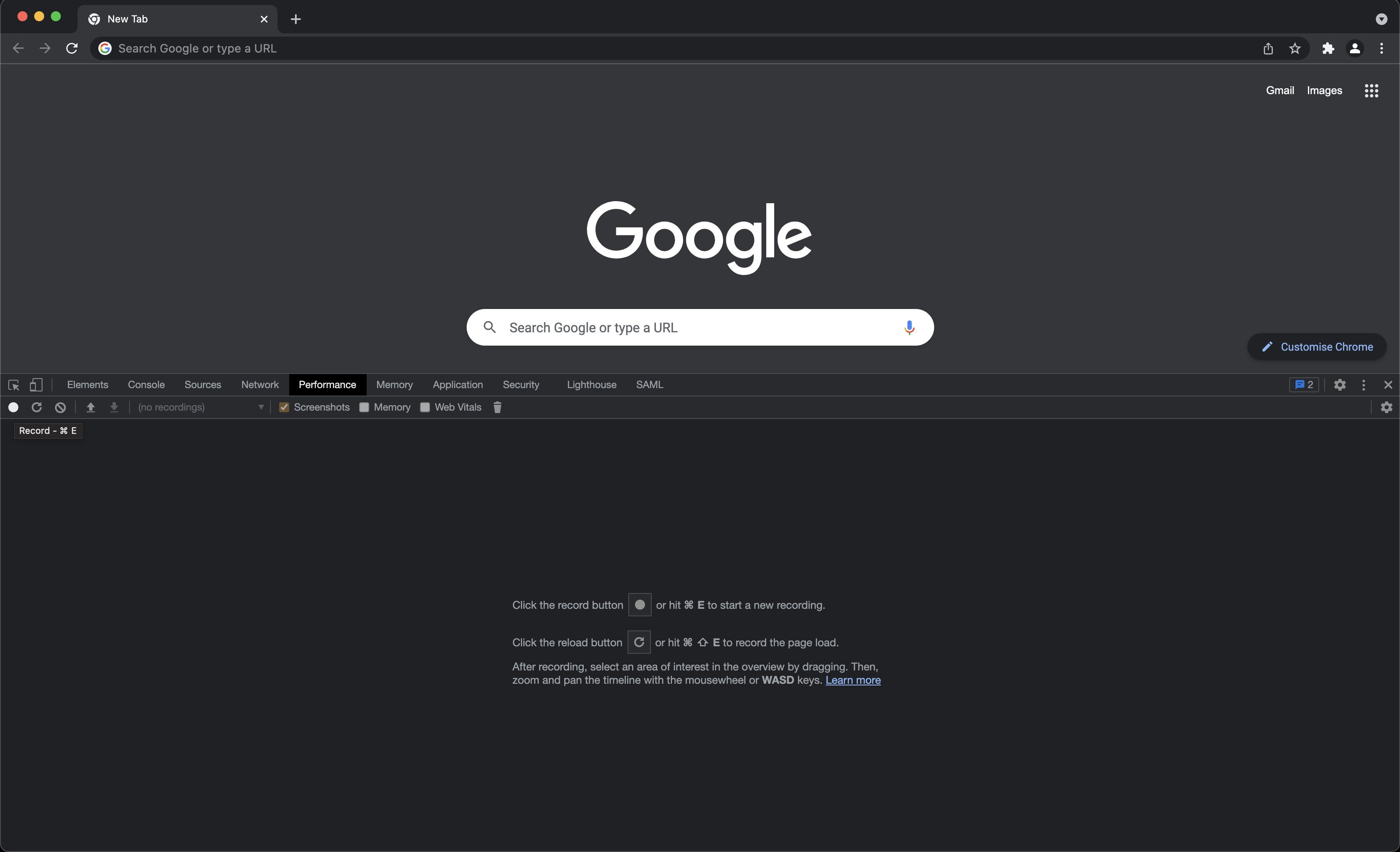Click the Google logo on the page
This screenshot has width=1400, height=852.
tap(699, 237)
